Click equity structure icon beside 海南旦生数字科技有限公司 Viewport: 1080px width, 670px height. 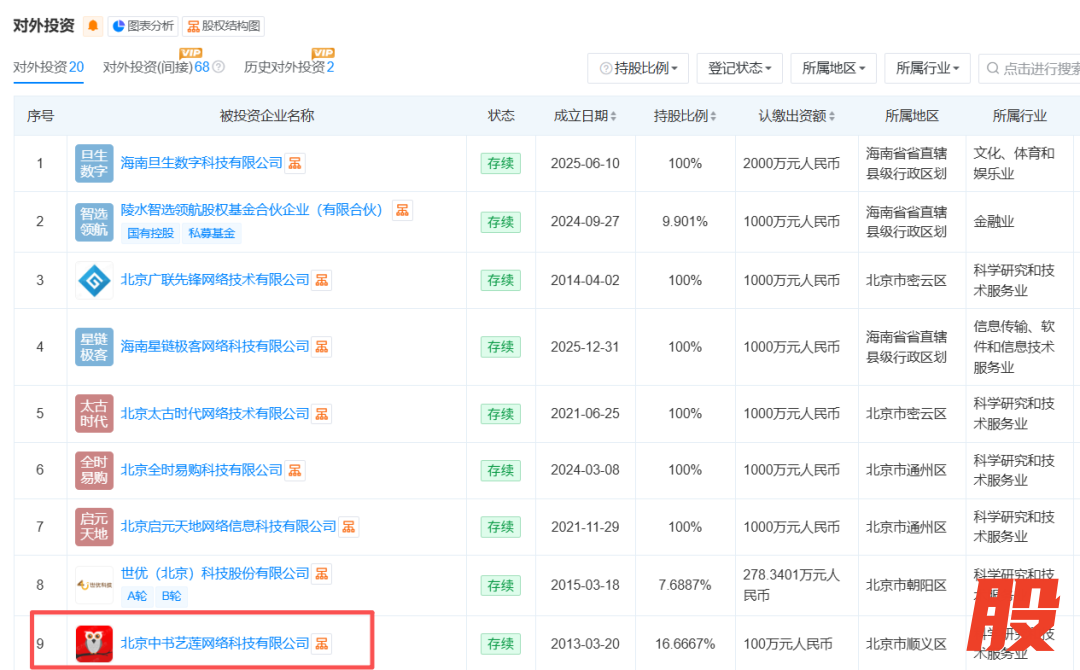coord(295,163)
